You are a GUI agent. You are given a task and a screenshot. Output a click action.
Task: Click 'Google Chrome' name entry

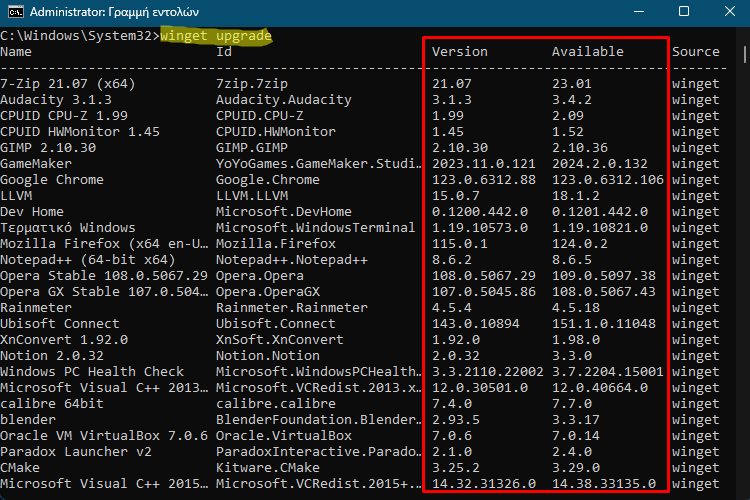[52, 180]
